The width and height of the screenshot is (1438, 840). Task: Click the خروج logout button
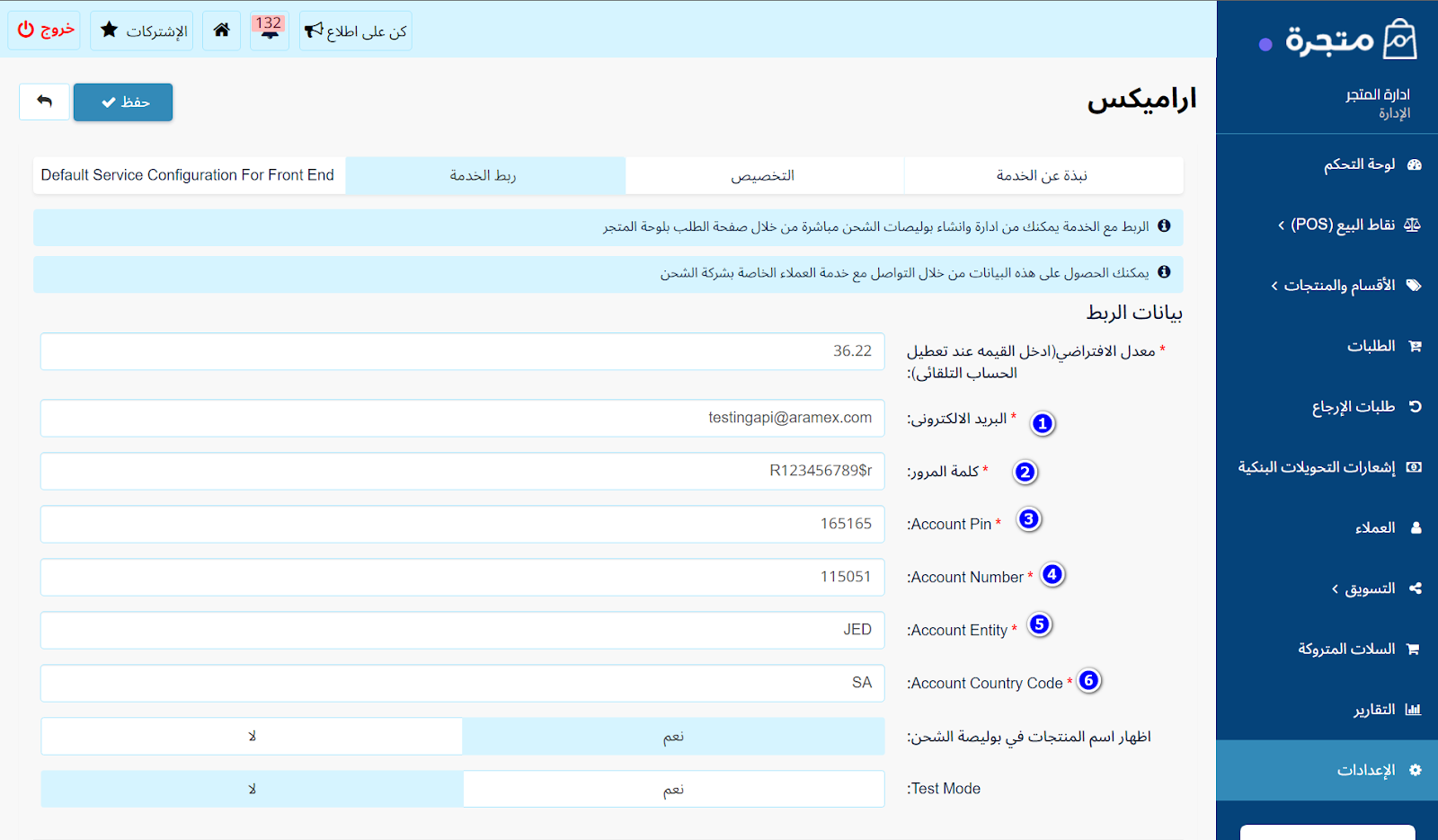click(x=45, y=31)
